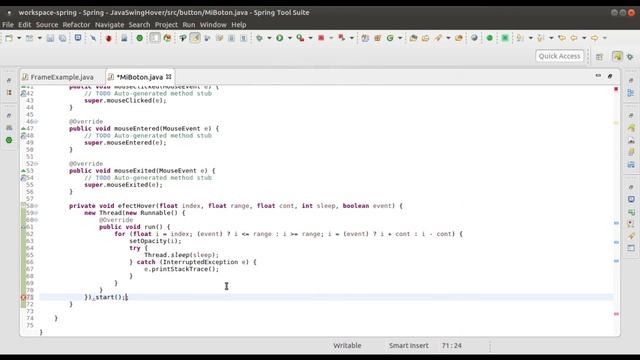Open the Window menu
The height and width of the screenshot is (360, 640).
(x=213, y=24)
